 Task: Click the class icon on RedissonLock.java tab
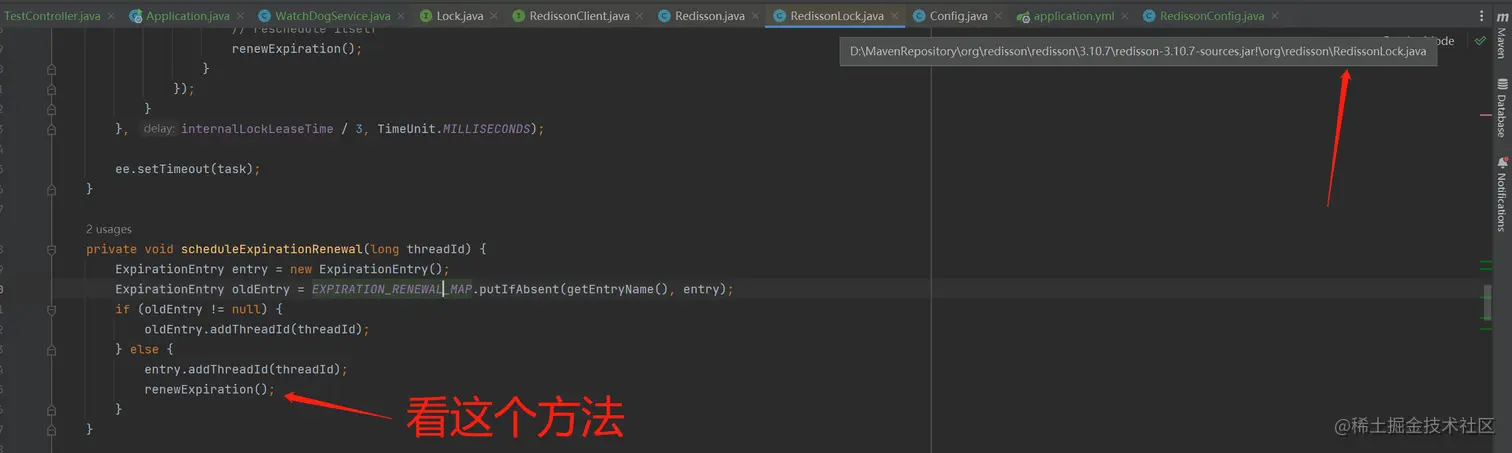coord(780,16)
